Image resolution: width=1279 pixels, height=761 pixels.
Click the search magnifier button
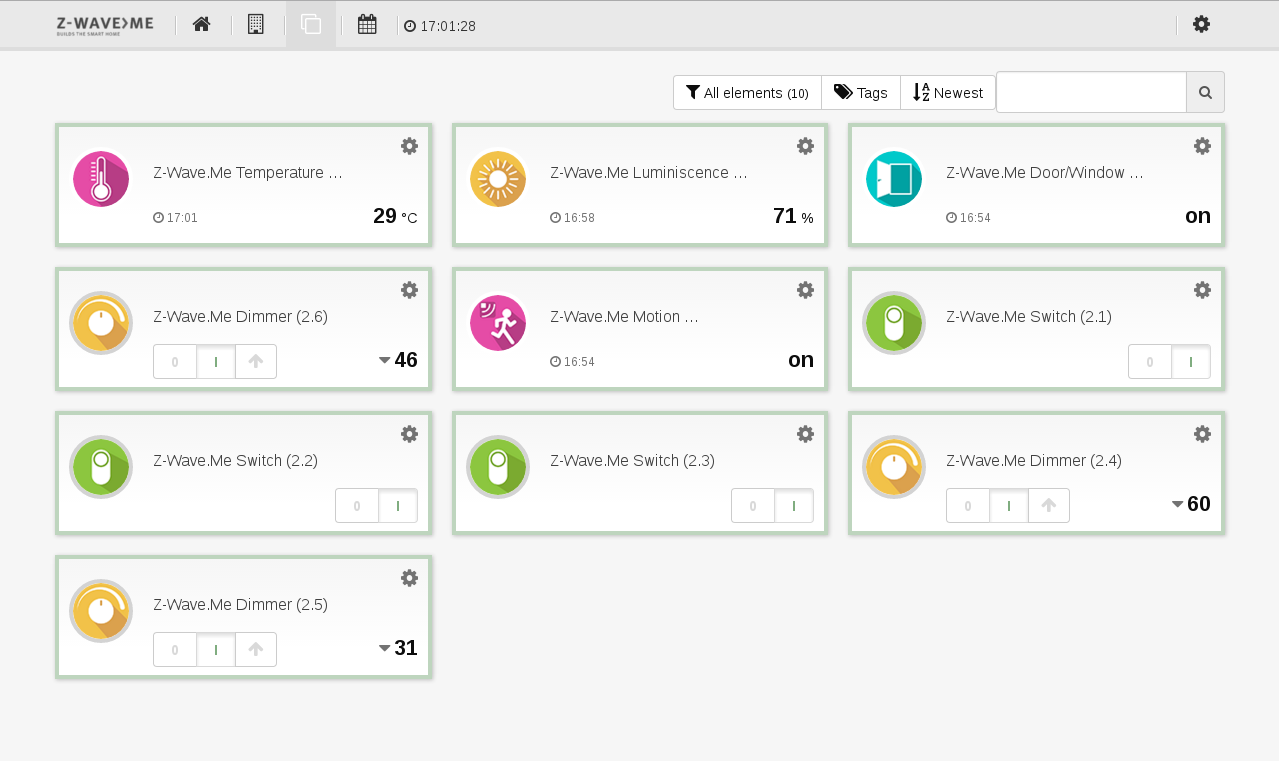[1205, 92]
